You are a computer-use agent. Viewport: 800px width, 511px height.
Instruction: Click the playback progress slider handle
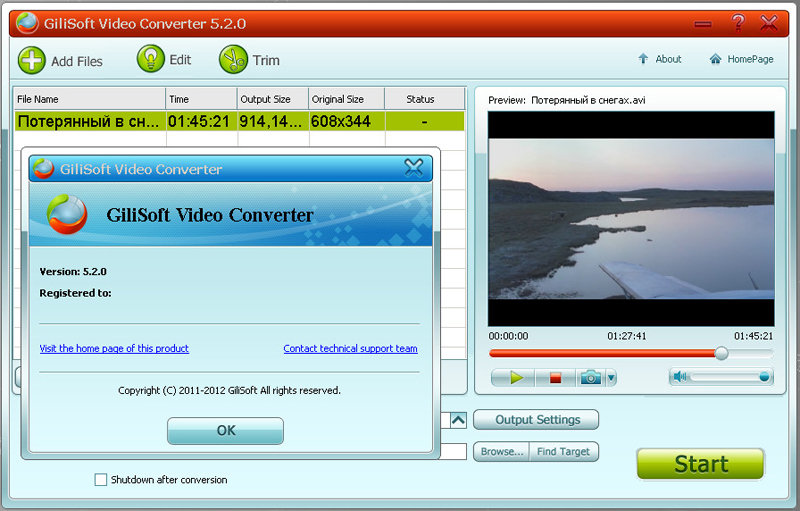pos(721,353)
